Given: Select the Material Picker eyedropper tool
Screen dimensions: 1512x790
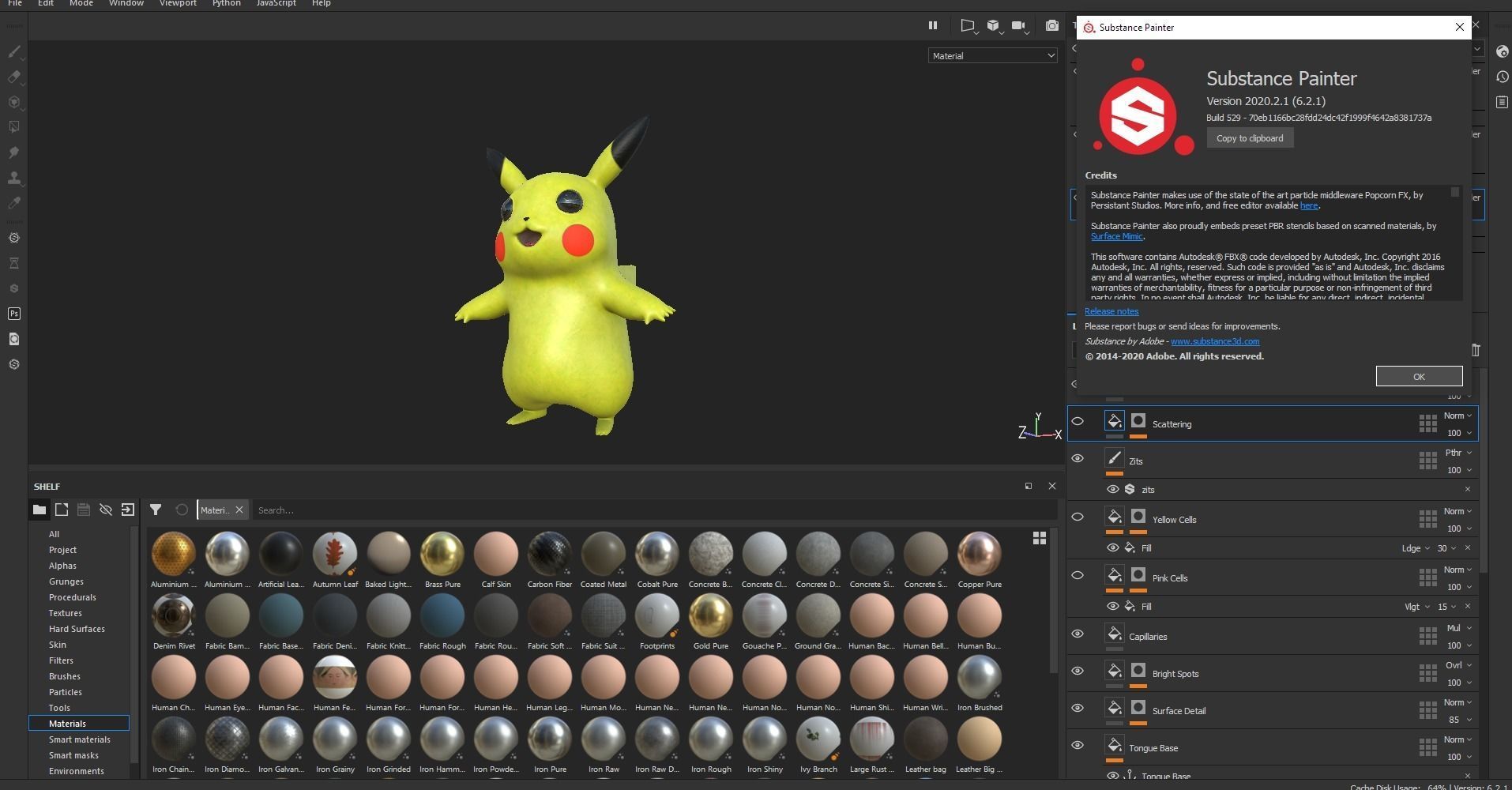Looking at the screenshot, I should [14, 203].
